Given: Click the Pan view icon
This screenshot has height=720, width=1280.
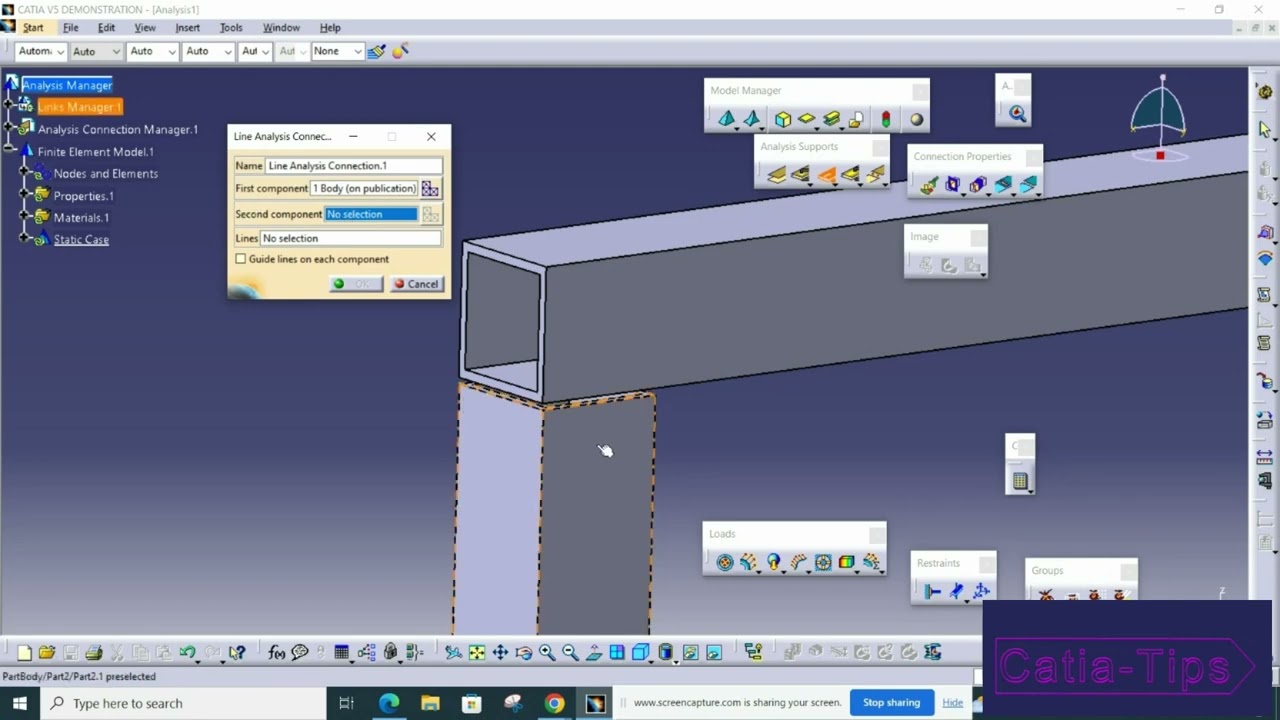Looking at the screenshot, I should click(500, 653).
